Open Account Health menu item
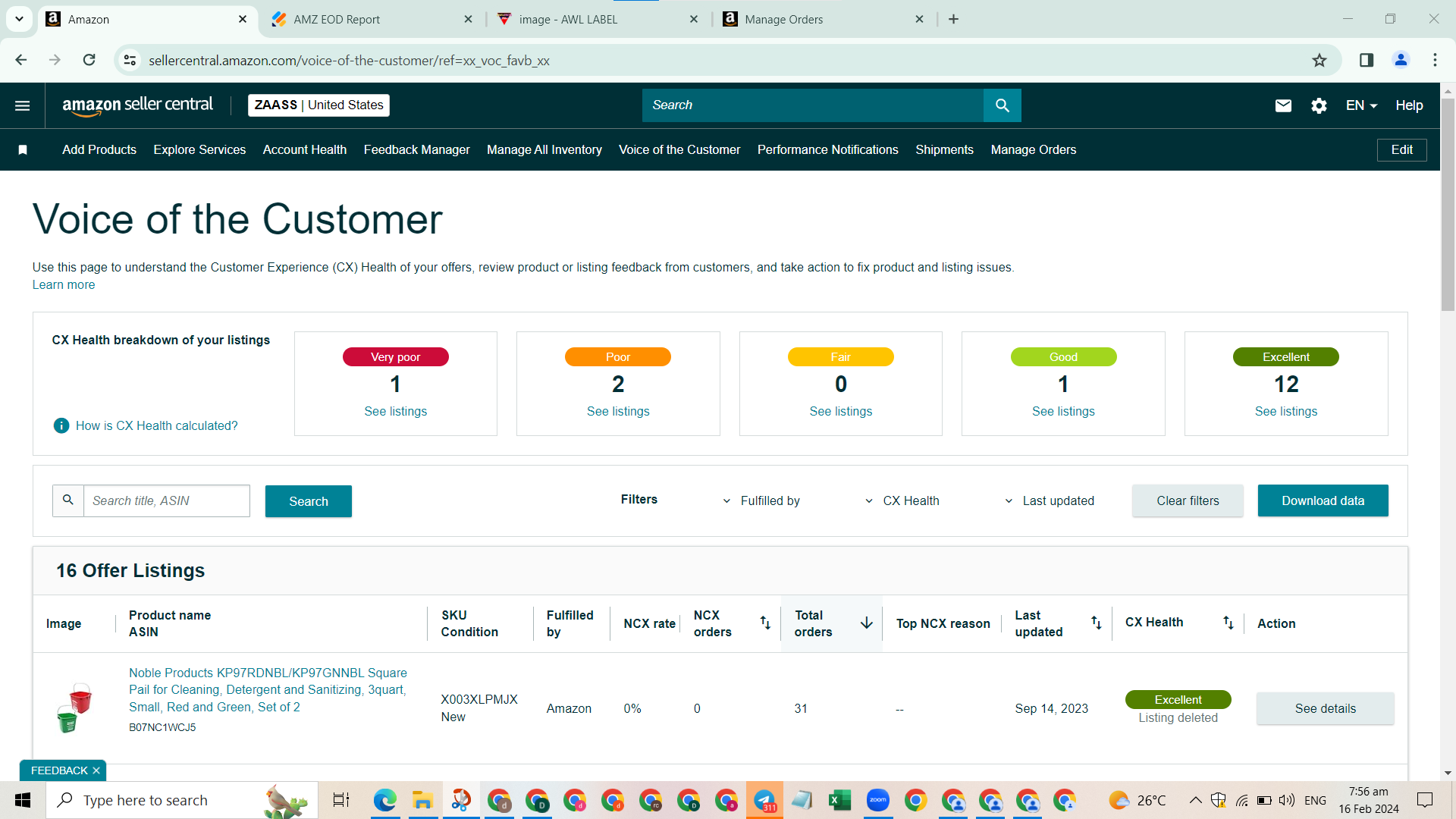1456x819 pixels. click(x=305, y=150)
